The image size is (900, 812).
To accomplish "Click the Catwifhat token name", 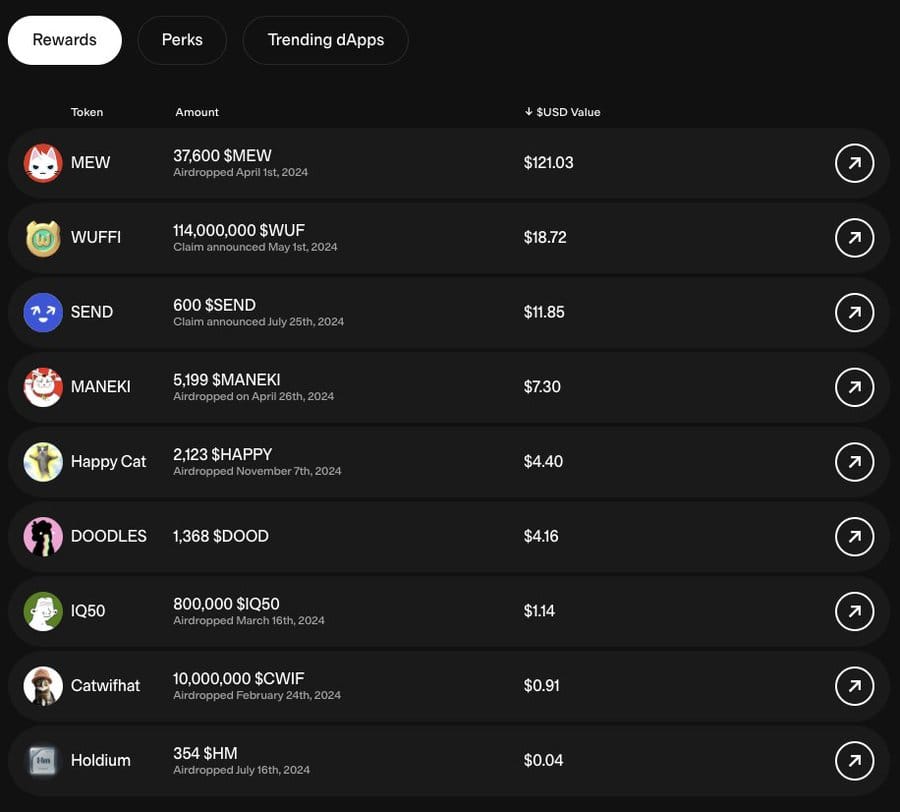I will (x=105, y=686).
